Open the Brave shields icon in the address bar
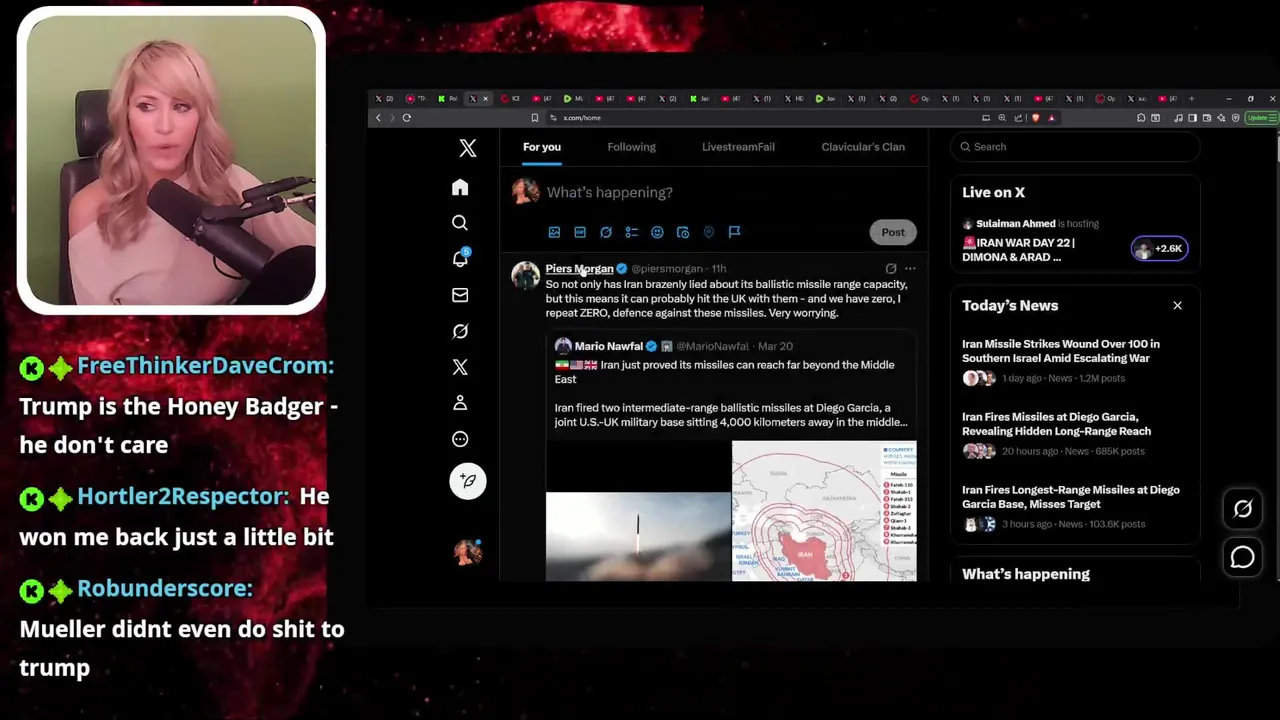This screenshot has width=1280, height=720. click(x=1036, y=118)
